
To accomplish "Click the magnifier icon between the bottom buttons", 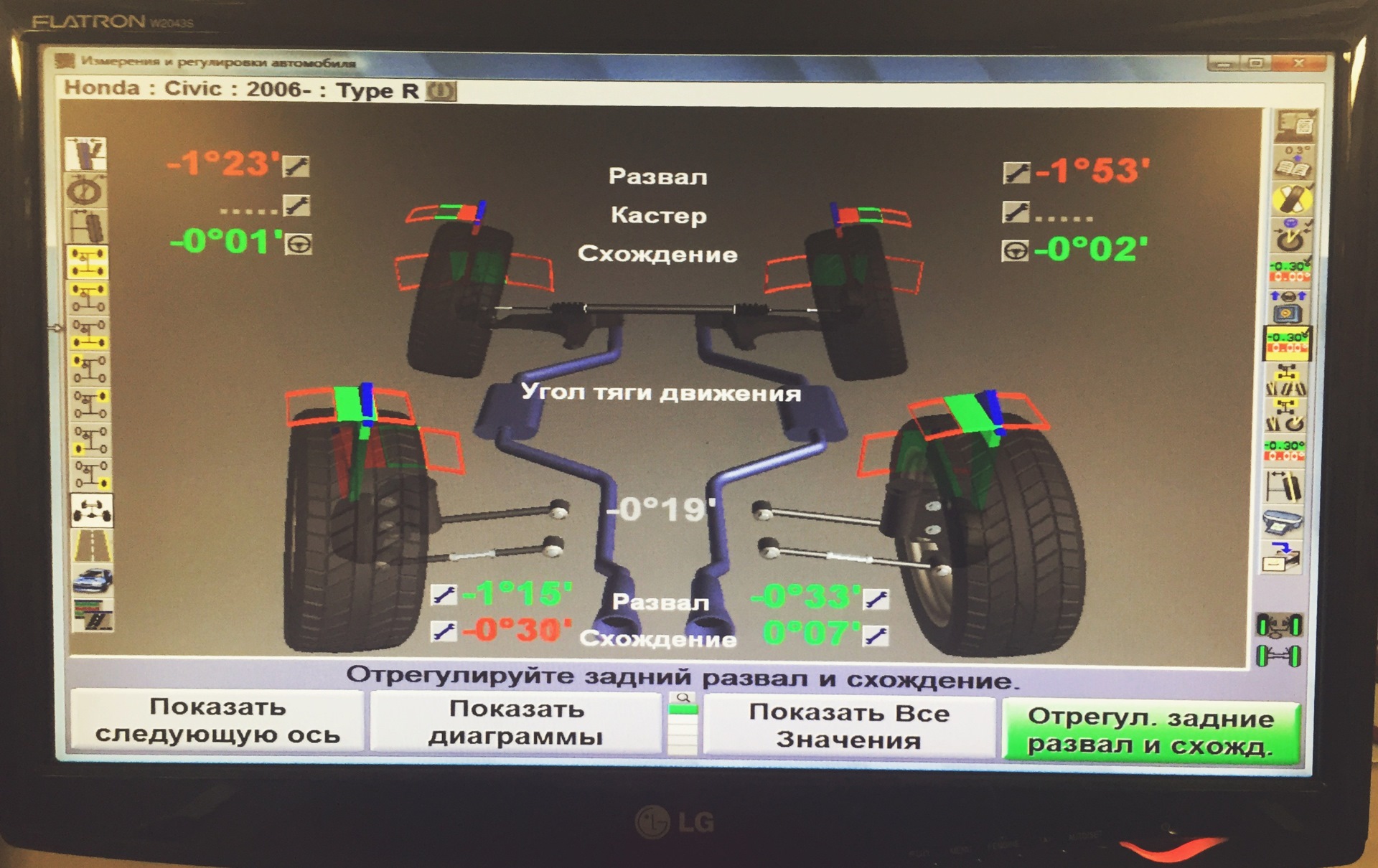I will [x=683, y=697].
